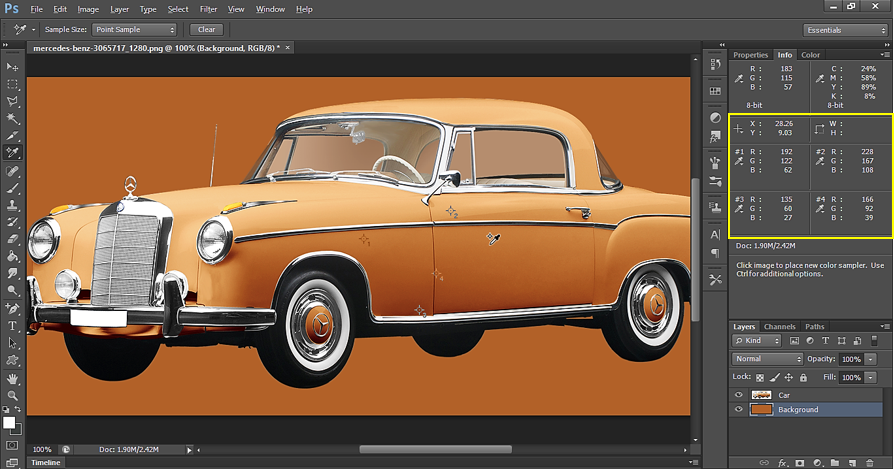Select the Zoom tool

[12, 395]
